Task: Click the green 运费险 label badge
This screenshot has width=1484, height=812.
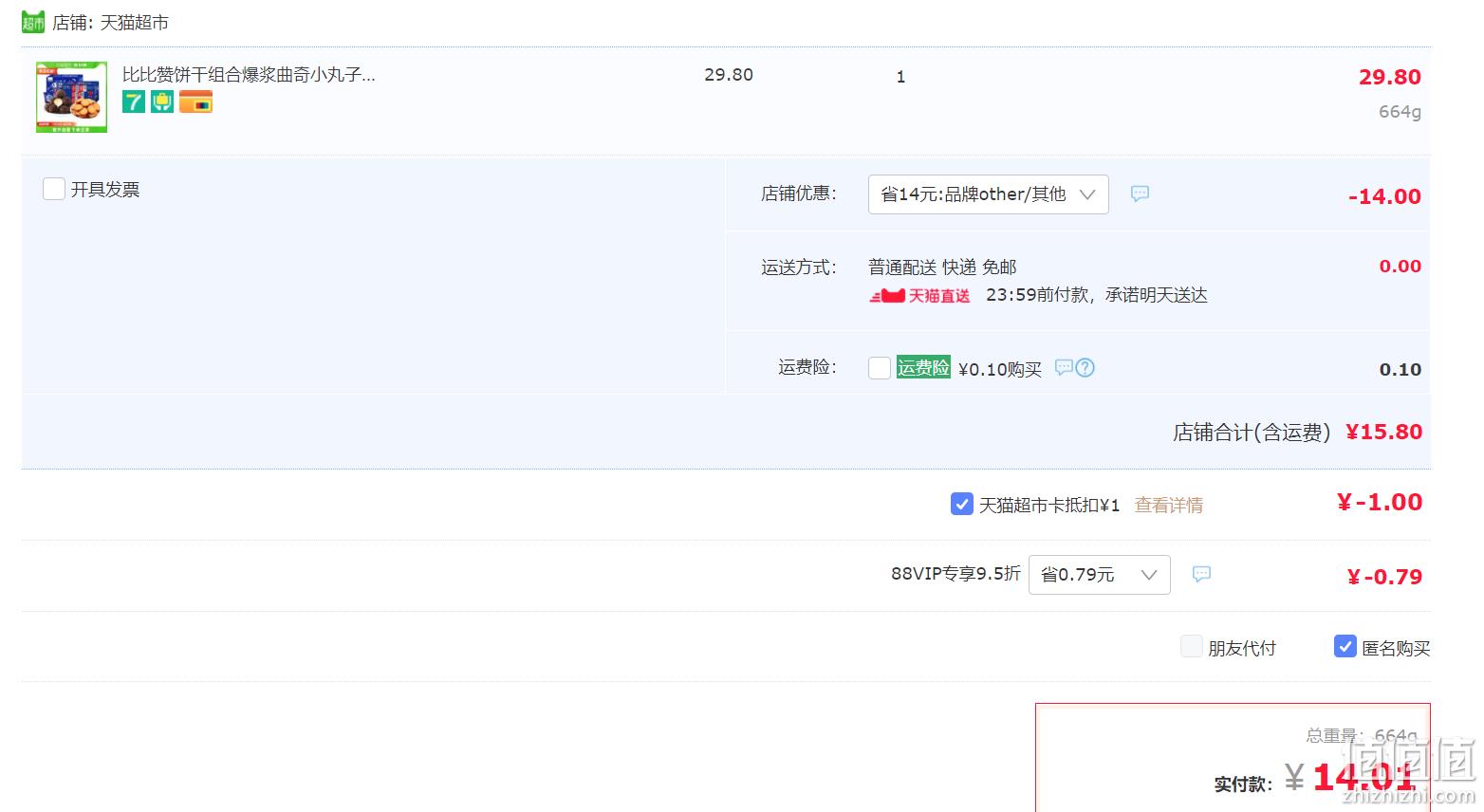Action: click(x=923, y=367)
